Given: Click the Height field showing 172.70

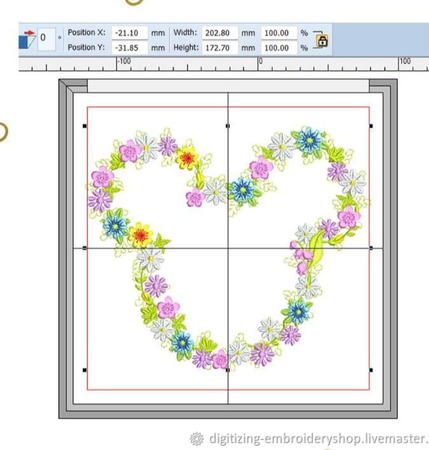Looking at the screenshot, I should tap(220, 48).
